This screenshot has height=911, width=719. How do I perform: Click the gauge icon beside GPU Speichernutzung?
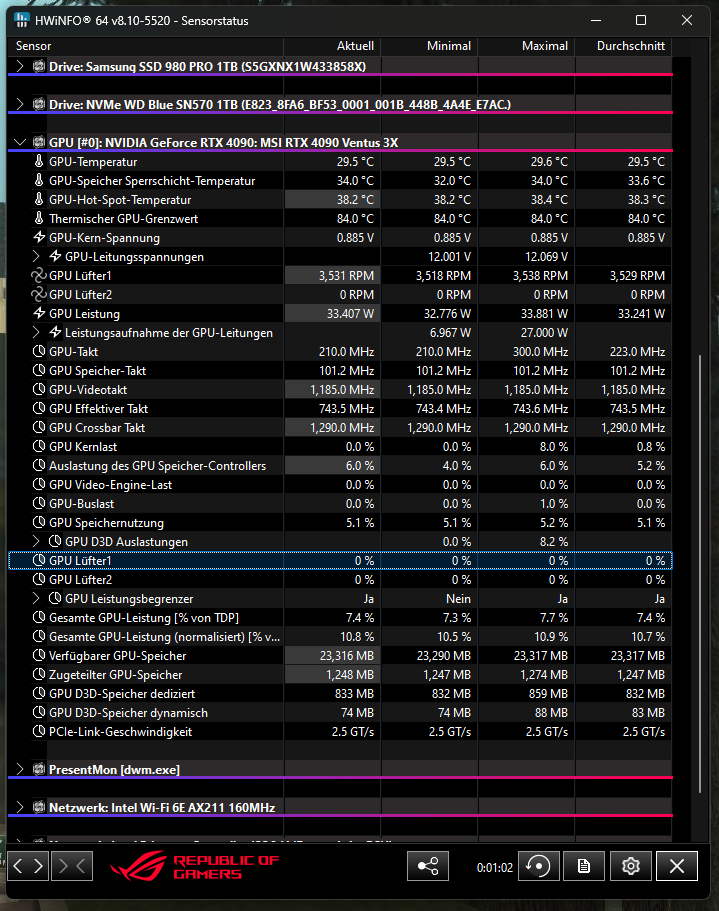point(39,522)
